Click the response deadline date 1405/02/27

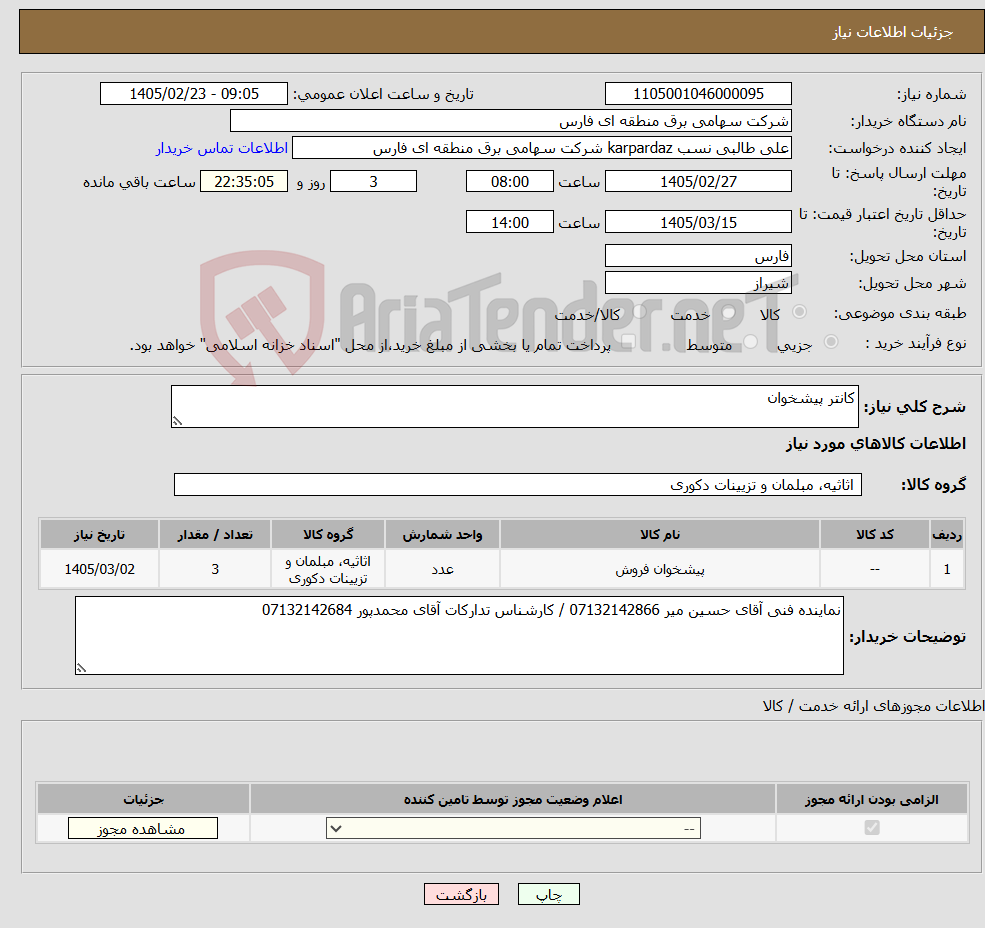(x=698, y=182)
